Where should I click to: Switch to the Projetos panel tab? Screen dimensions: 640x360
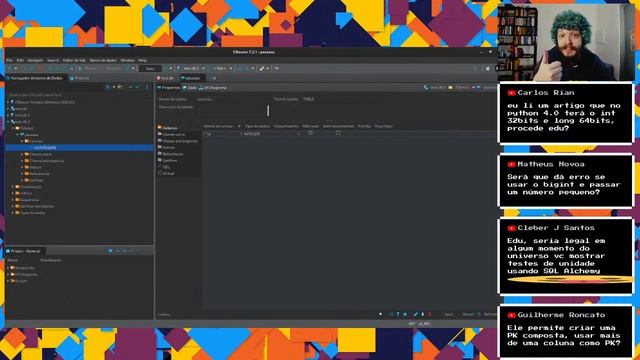point(80,78)
